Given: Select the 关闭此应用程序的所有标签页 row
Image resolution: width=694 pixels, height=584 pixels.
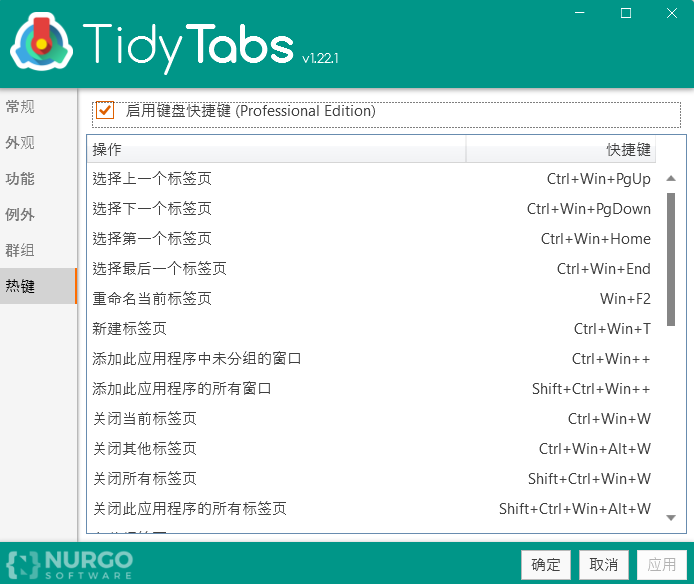Looking at the screenshot, I should (x=371, y=509).
